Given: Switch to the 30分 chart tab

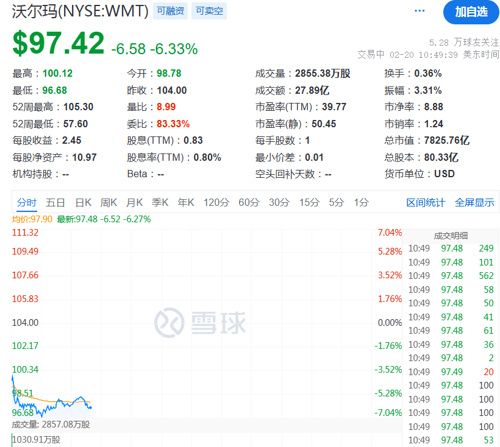Looking at the screenshot, I should coord(279,202).
